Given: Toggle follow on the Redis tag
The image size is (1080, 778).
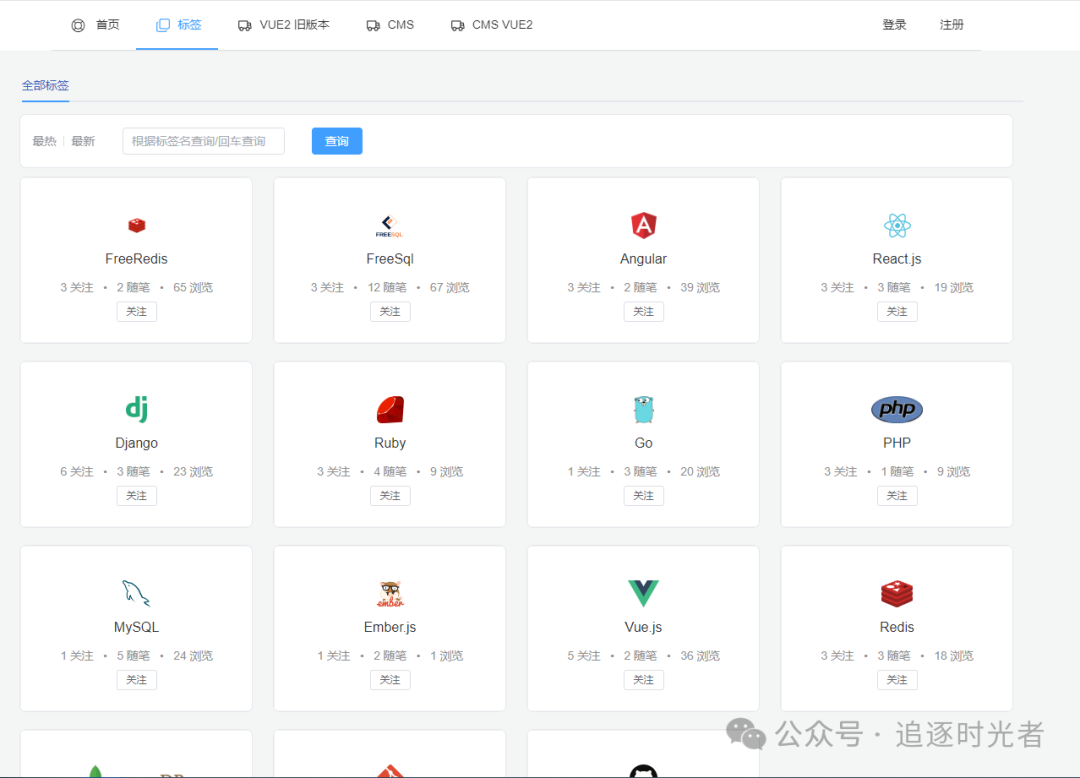Looking at the screenshot, I should [896, 679].
